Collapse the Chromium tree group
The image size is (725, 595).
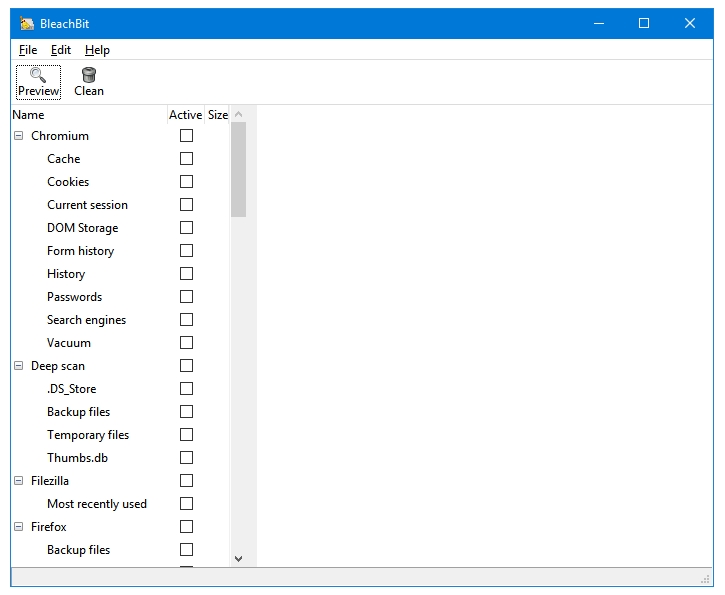click(18, 135)
